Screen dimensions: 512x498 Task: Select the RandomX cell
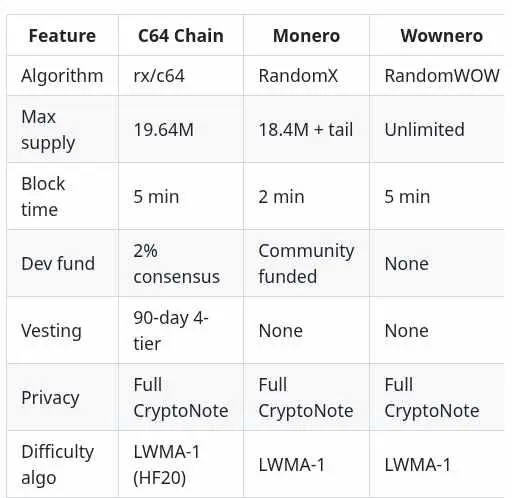click(x=306, y=76)
